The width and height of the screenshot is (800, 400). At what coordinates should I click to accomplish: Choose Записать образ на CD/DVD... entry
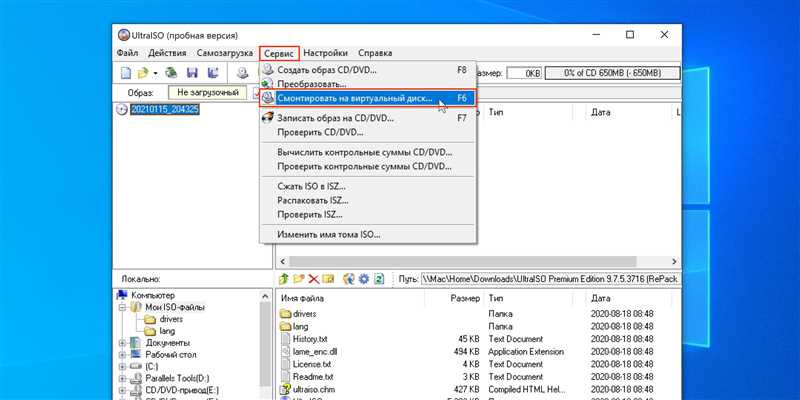[368, 118]
